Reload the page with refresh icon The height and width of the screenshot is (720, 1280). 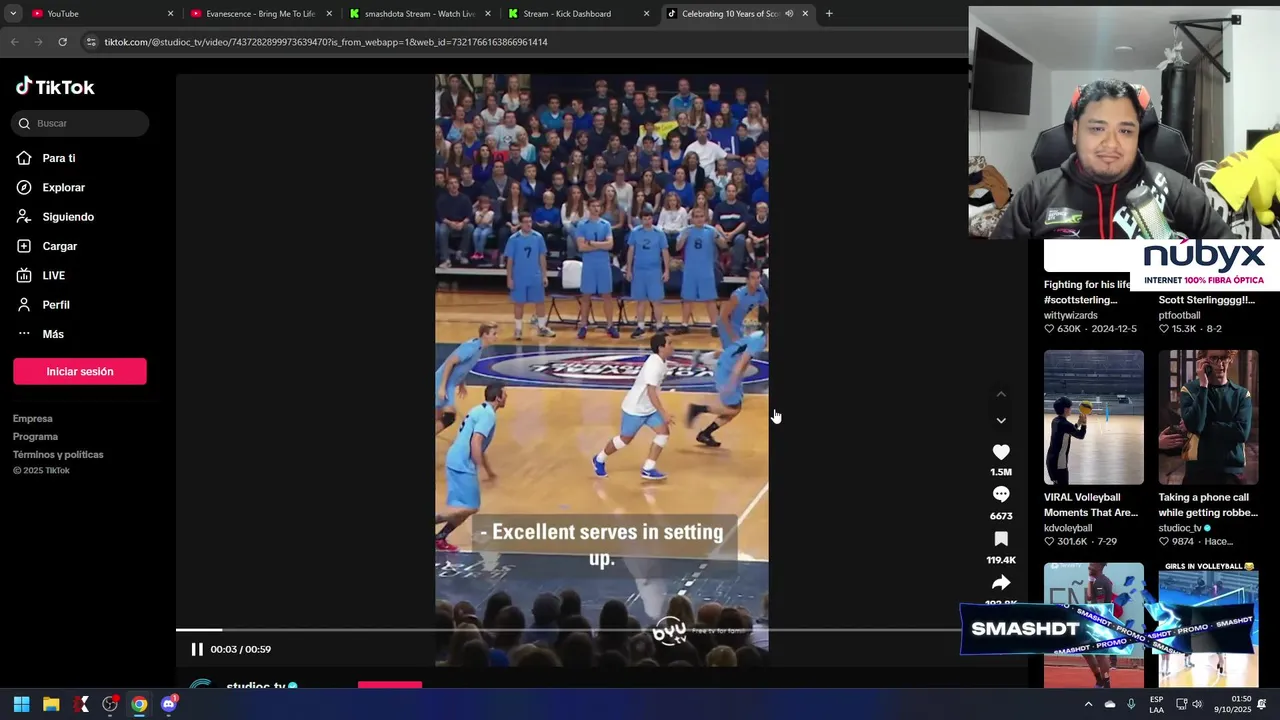pyautogui.click(x=62, y=42)
